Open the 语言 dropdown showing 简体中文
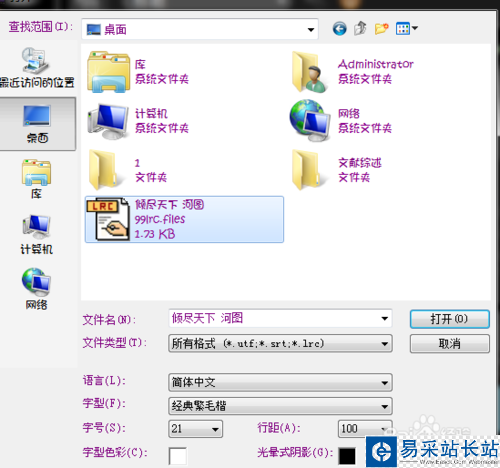500x468 pixels. (280, 382)
